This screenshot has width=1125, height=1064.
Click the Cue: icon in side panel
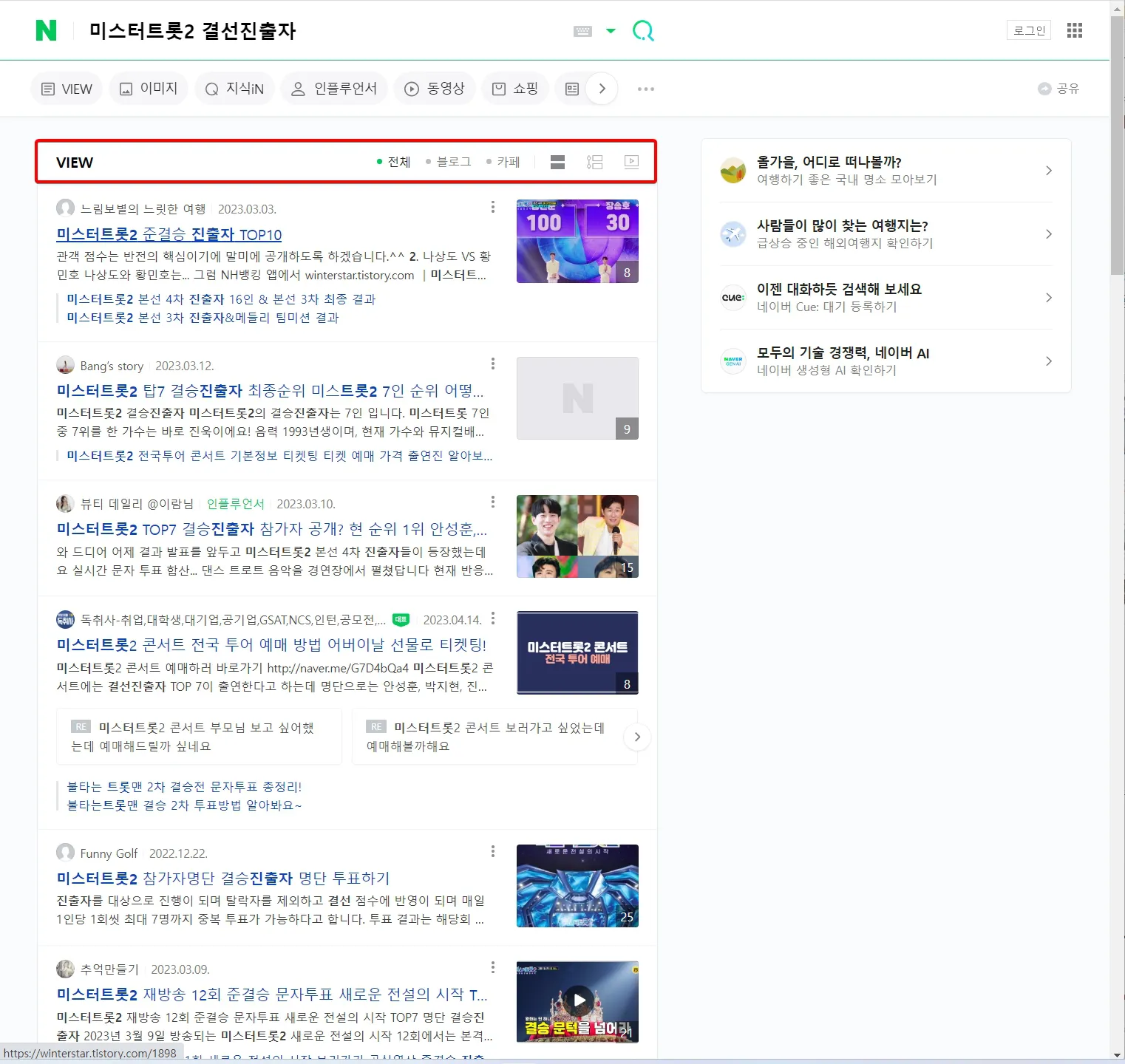(x=733, y=298)
